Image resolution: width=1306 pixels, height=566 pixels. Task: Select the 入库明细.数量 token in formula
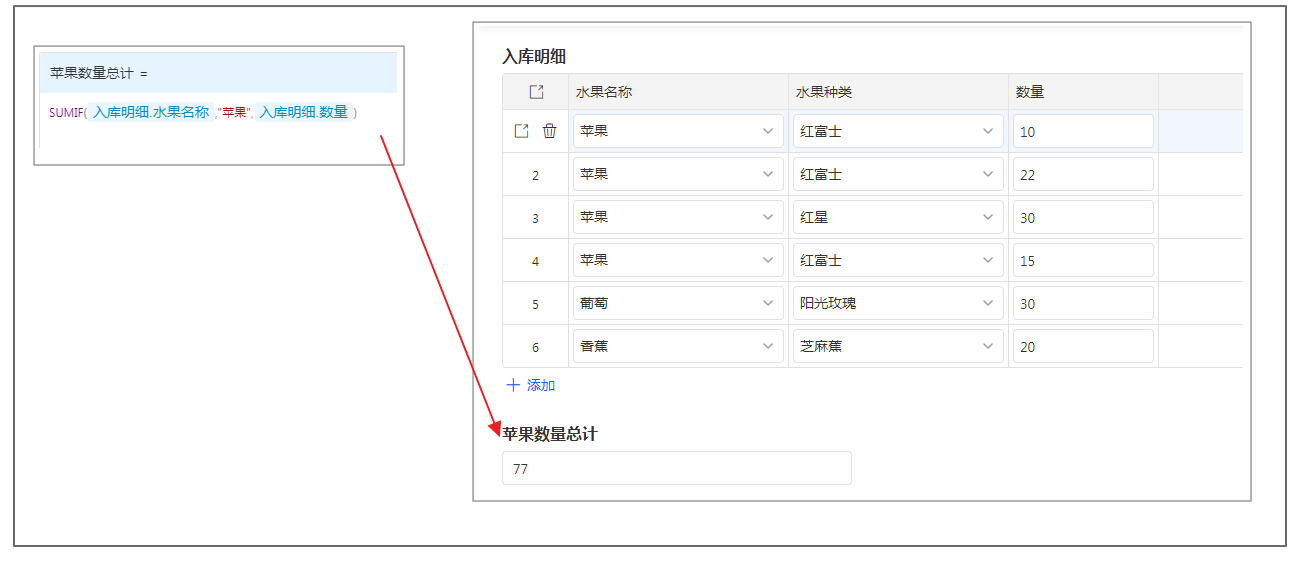[x=303, y=113]
